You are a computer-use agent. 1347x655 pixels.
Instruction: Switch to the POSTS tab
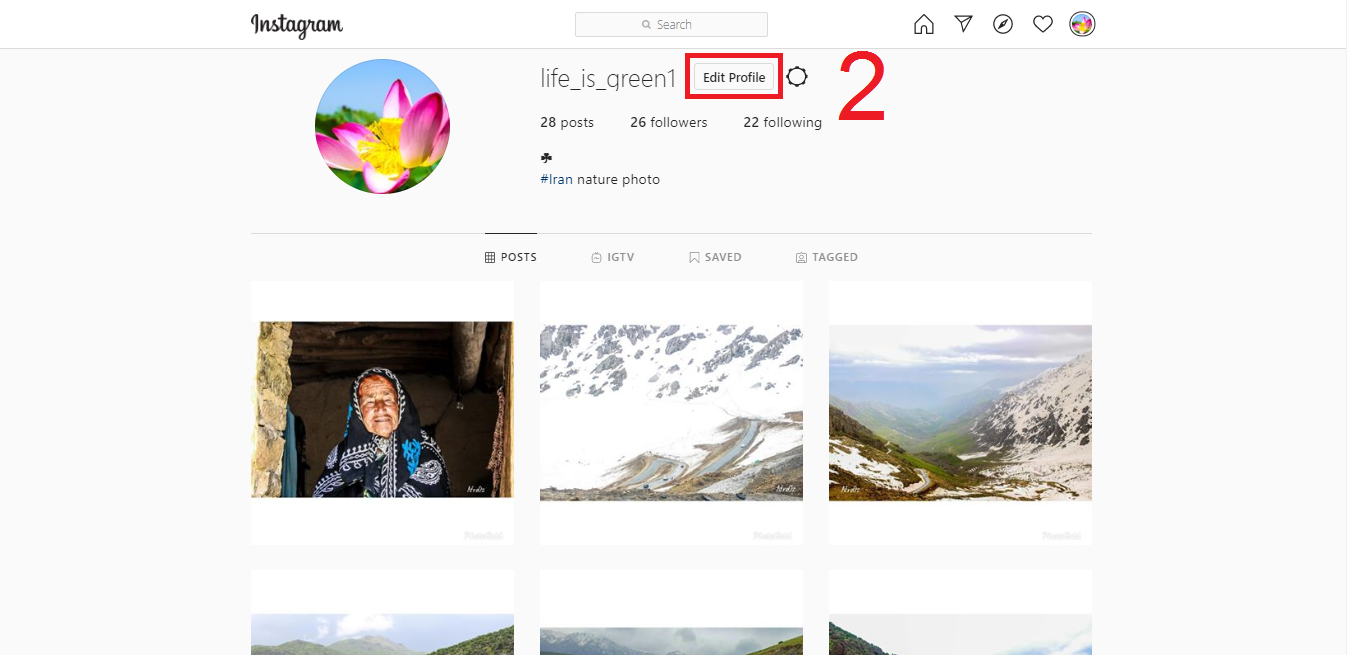click(x=511, y=257)
